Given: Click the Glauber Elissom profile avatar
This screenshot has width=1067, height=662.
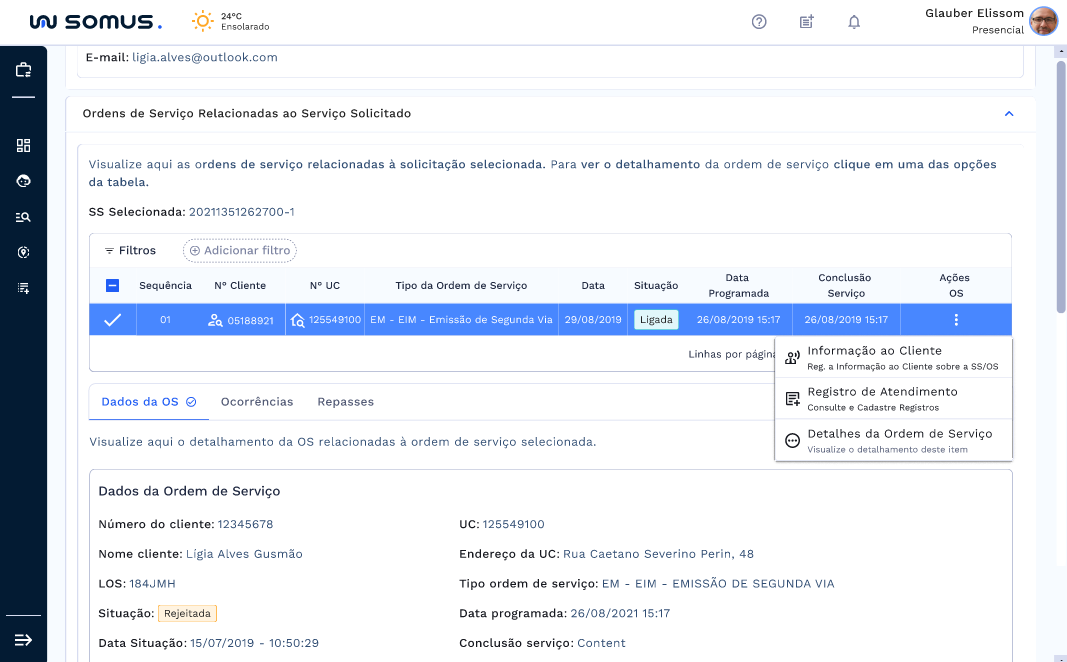Looking at the screenshot, I should pos(1043,22).
